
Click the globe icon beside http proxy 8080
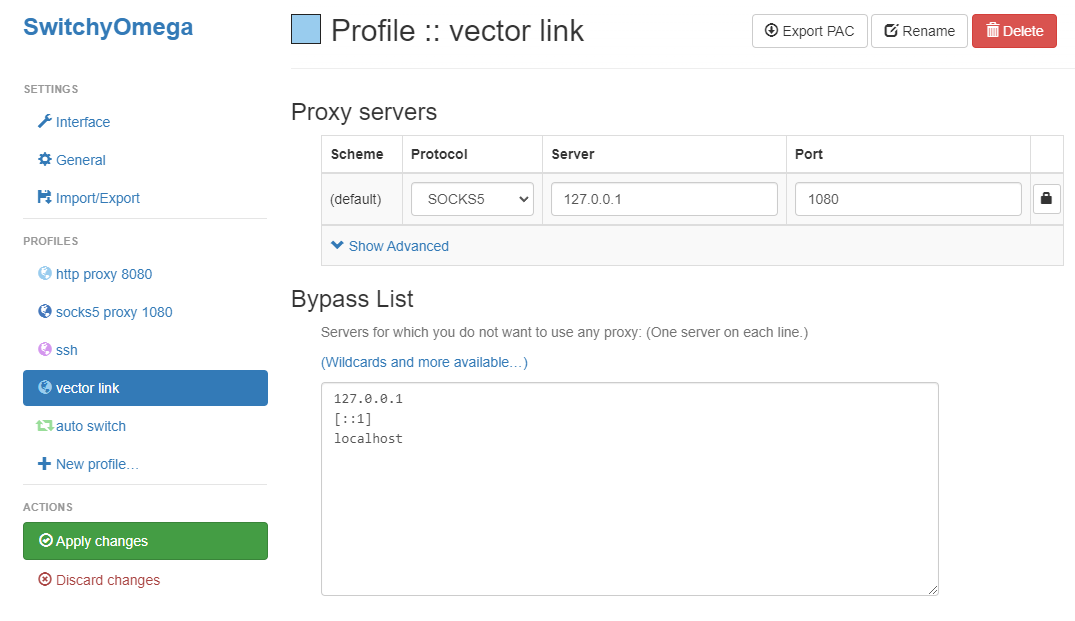click(x=44, y=274)
